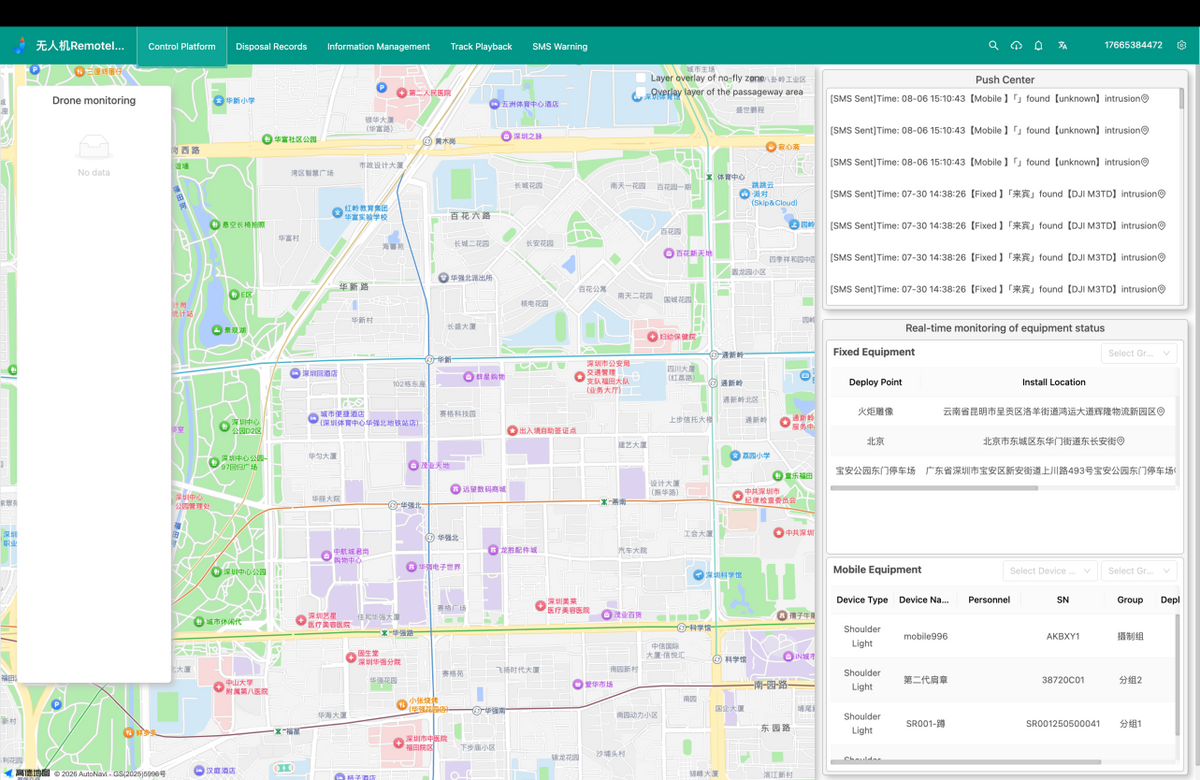Click the 分组2 group cell

(1130, 680)
